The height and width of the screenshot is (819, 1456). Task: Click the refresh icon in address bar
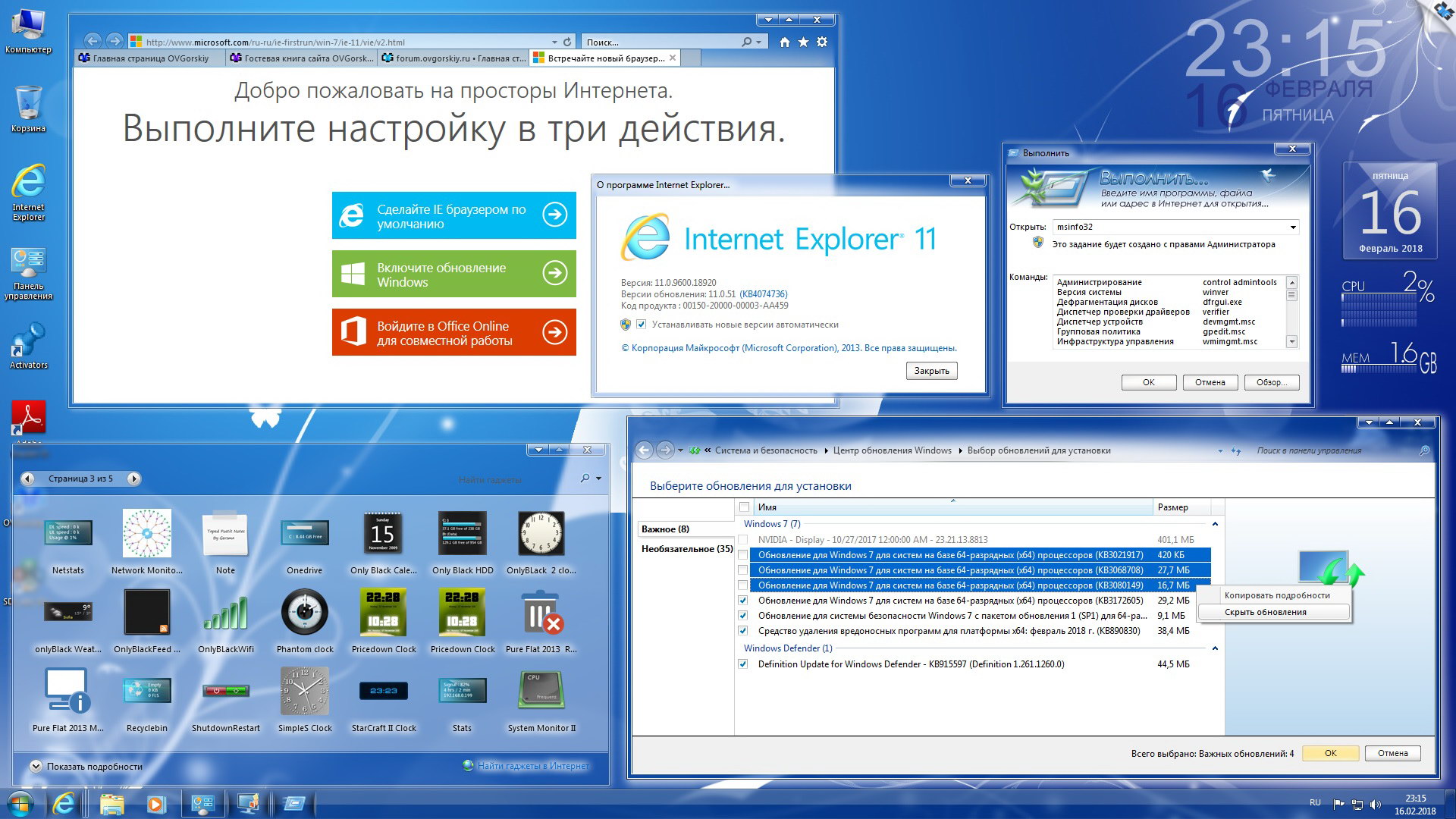coord(567,42)
